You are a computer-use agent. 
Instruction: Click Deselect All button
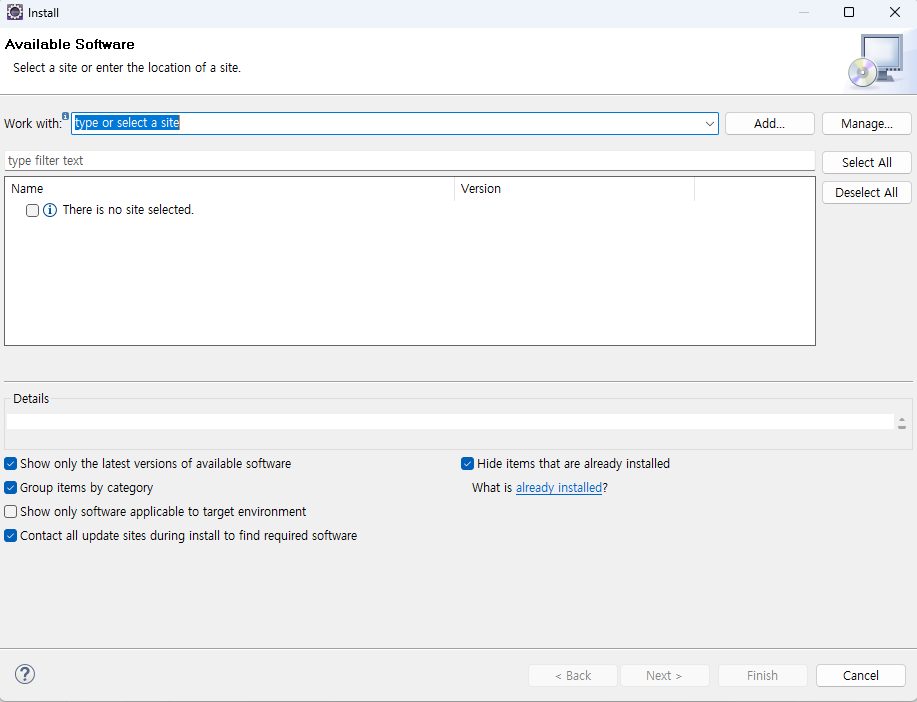pyautogui.click(x=867, y=192)
